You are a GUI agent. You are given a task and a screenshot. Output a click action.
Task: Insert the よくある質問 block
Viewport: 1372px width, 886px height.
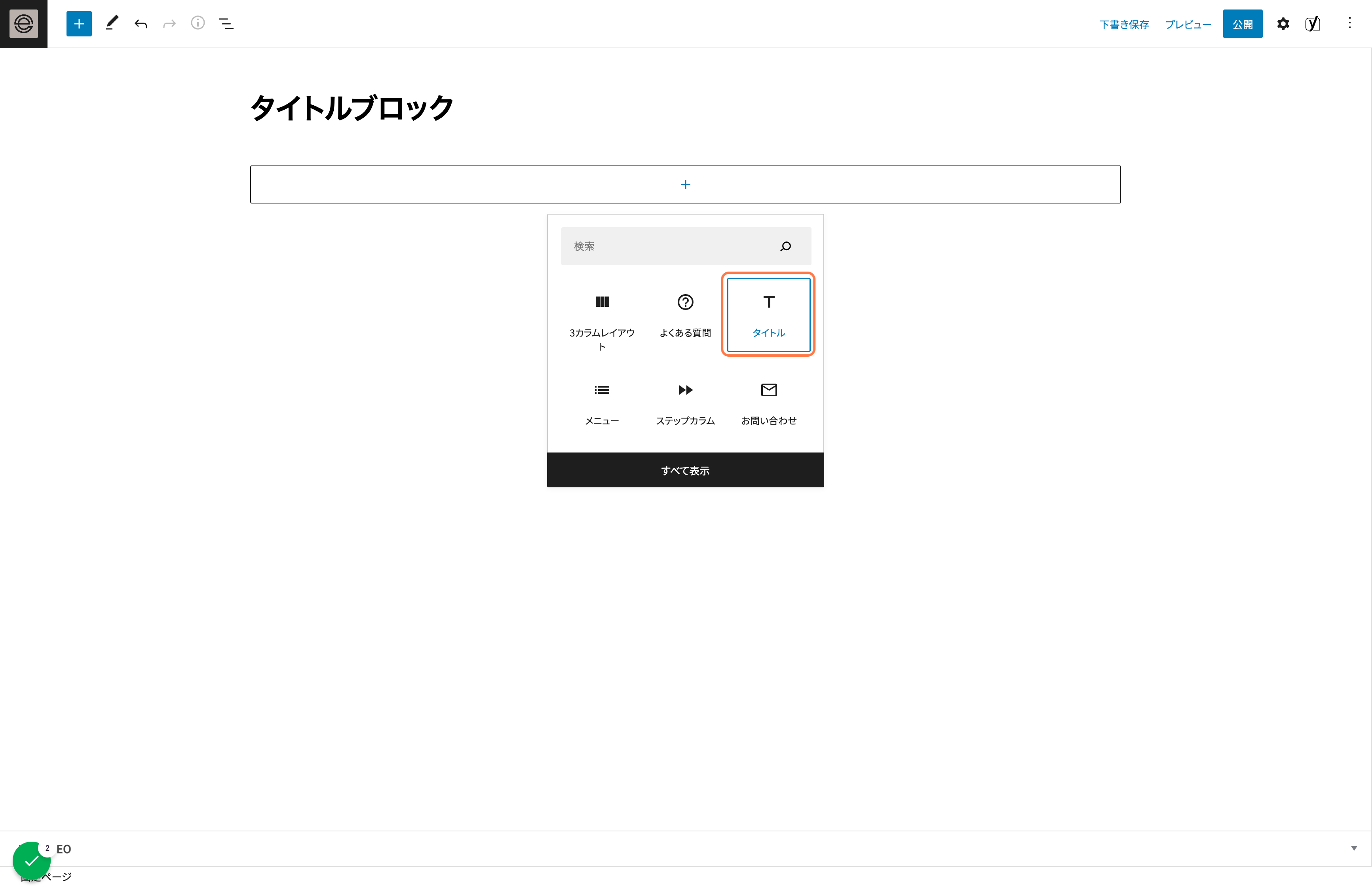[x=685, y=315]
